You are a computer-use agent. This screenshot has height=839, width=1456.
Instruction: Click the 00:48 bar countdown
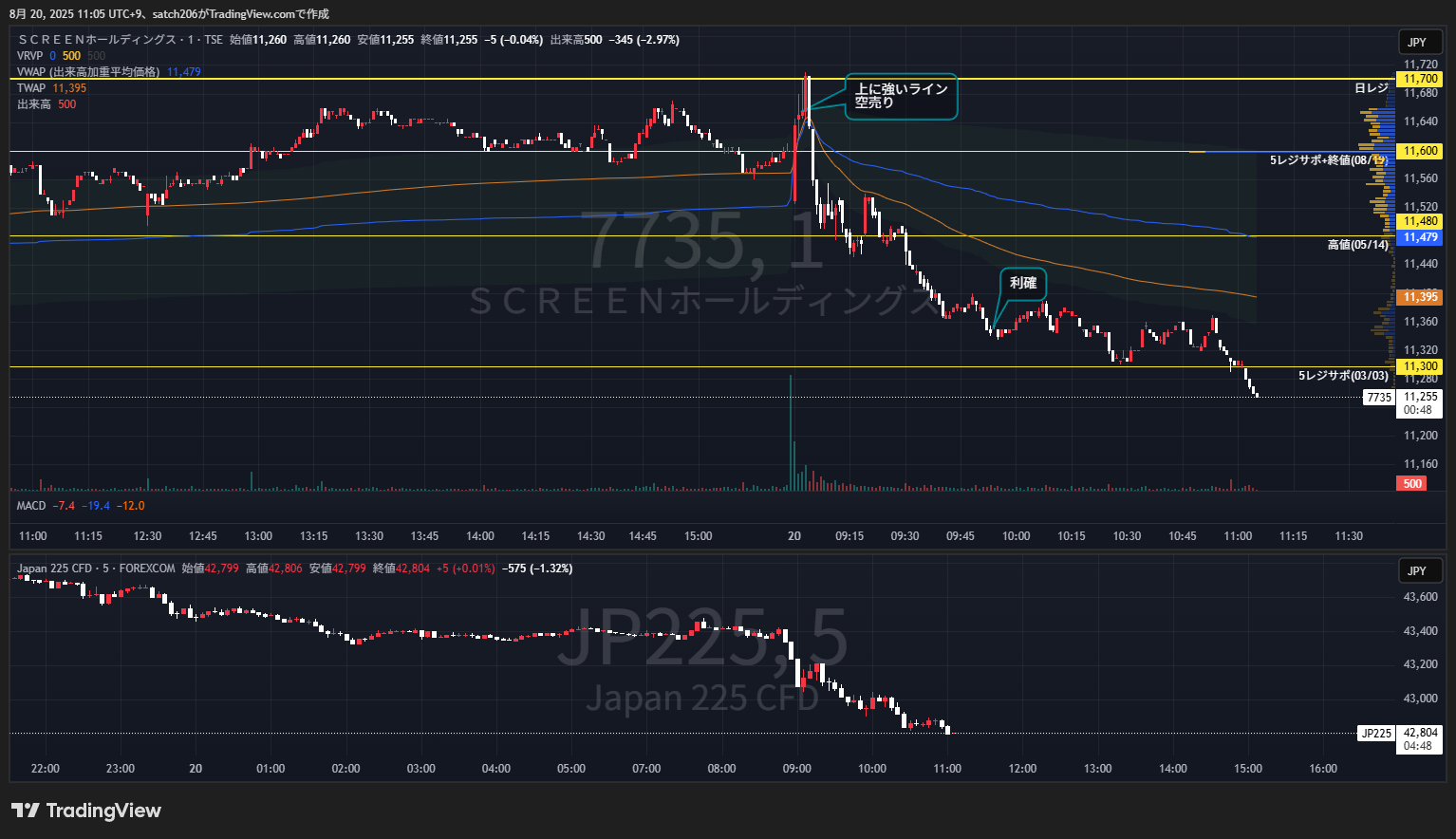tap(1418, 411)
